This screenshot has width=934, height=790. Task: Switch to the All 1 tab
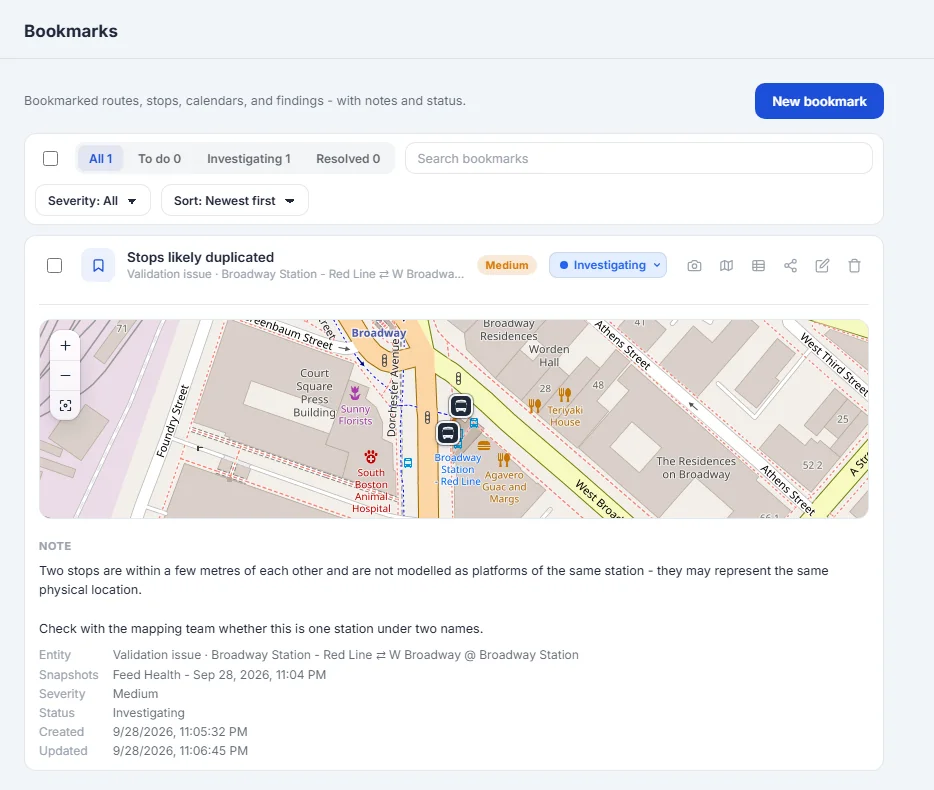click(x=100, y=158)
